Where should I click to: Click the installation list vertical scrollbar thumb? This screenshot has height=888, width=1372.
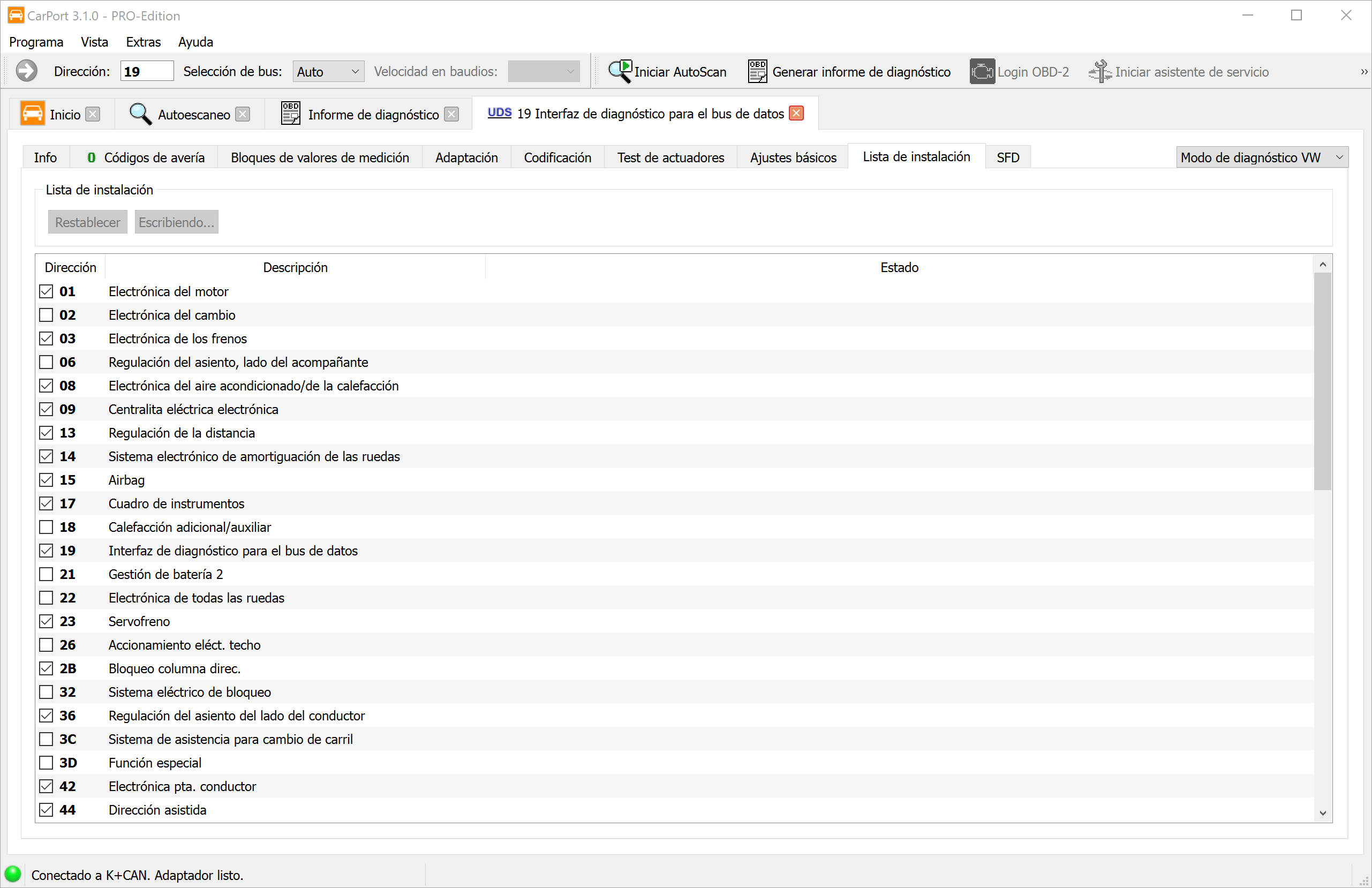(1322, 381)
